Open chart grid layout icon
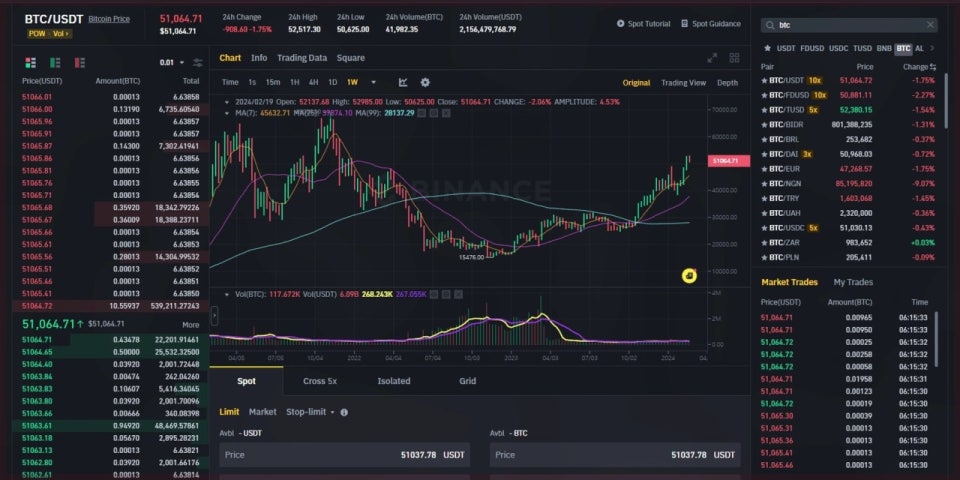Viewport: 960px width, 480px height. point(734,58)
